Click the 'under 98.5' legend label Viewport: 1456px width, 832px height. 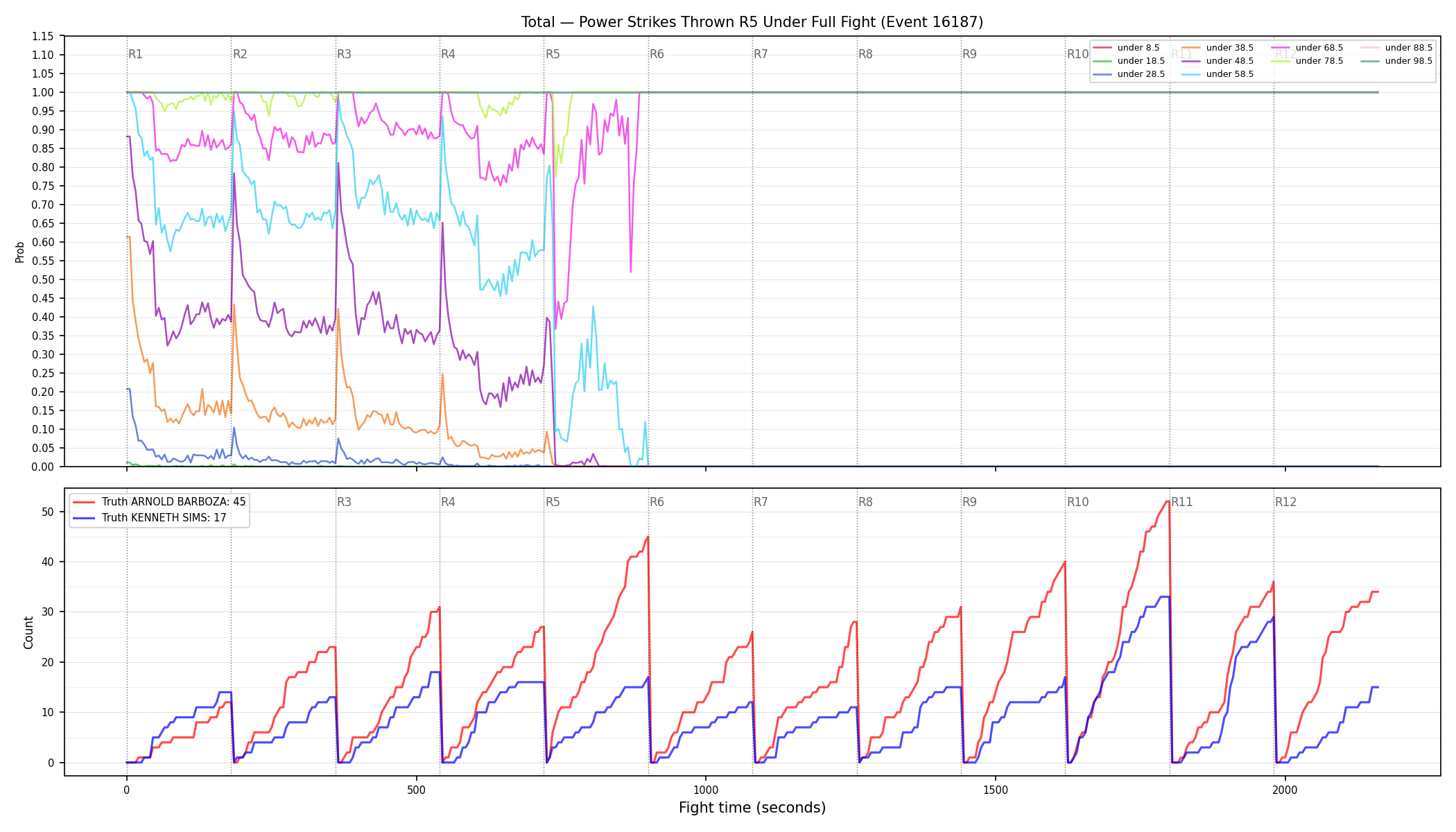point(1409,61)
